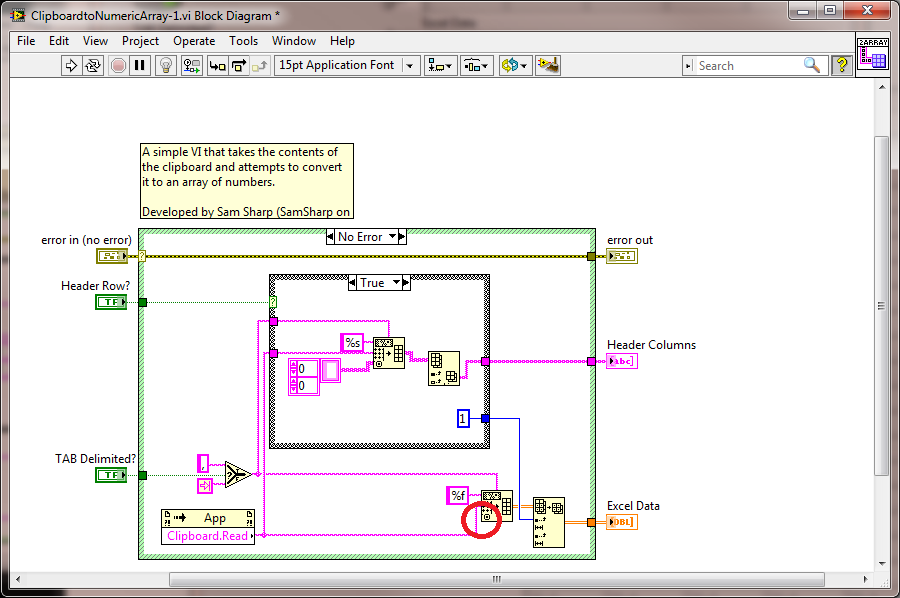The width and height of the screenshot is (900, 598).
Task: Select the Excel Data DBL terminal
Action: [622, 522]
